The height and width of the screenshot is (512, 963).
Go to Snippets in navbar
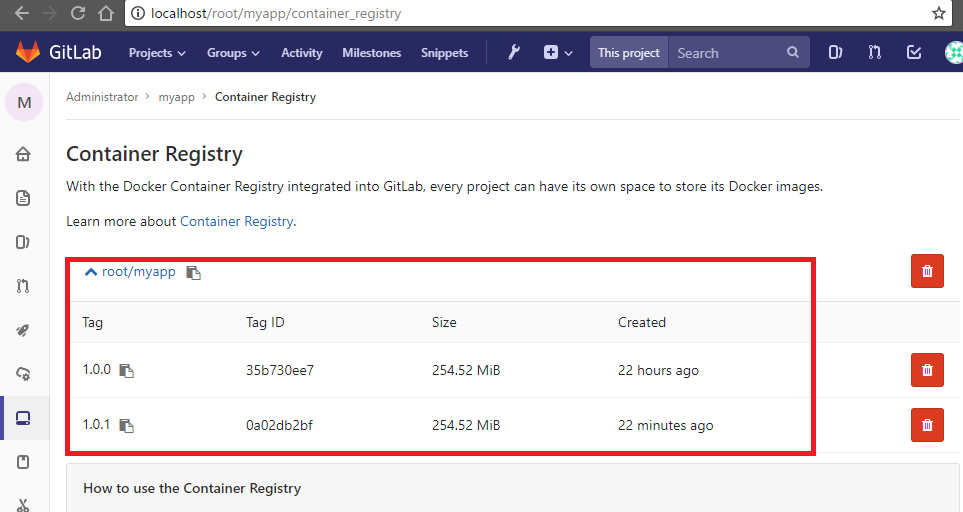tap(444, 53)
